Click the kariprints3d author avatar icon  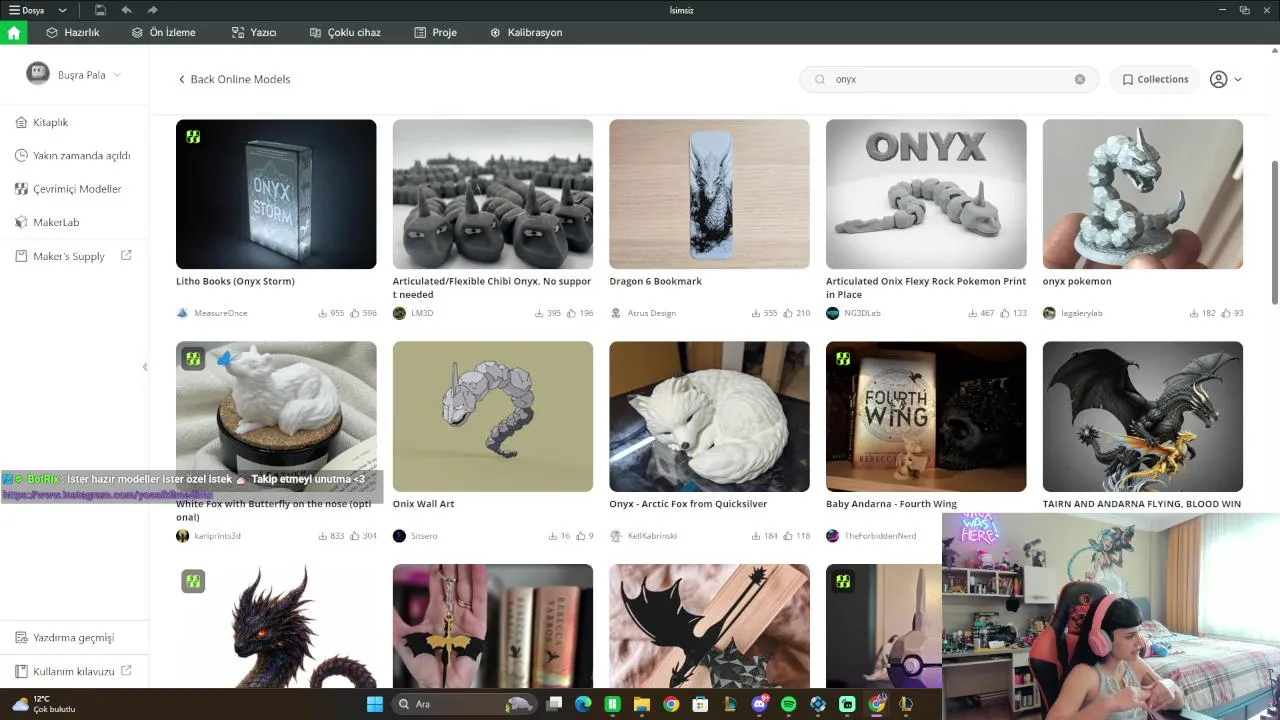[182, 536]
